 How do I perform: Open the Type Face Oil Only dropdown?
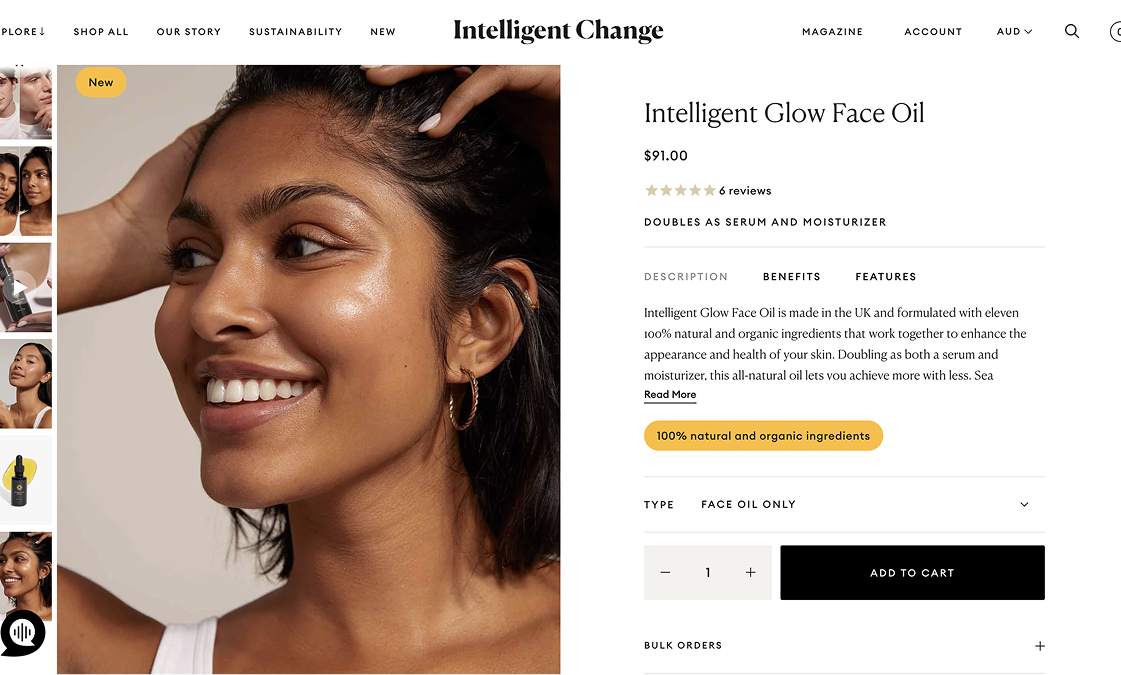point(844,504)
